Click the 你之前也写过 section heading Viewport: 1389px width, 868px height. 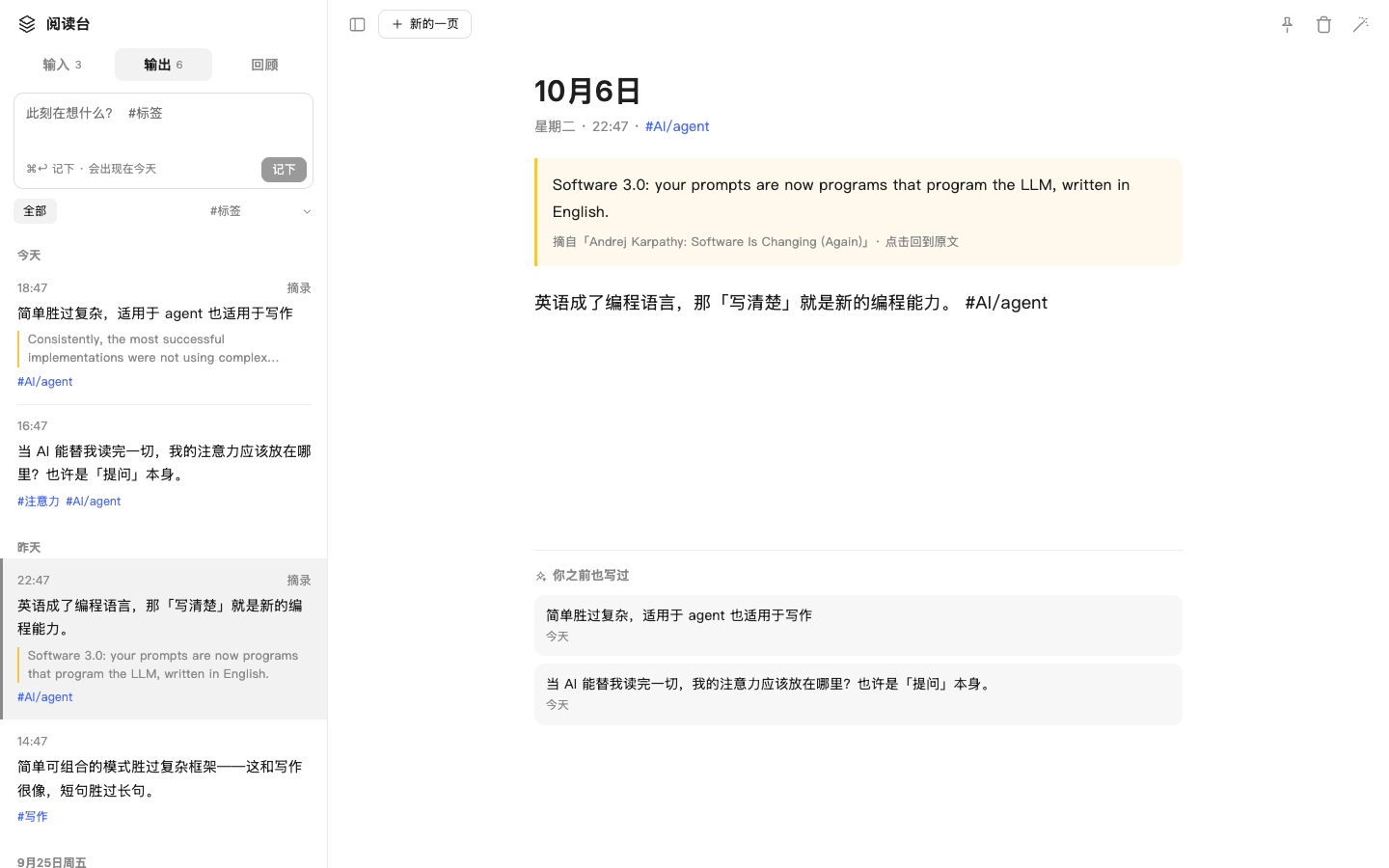pos(590,576)
